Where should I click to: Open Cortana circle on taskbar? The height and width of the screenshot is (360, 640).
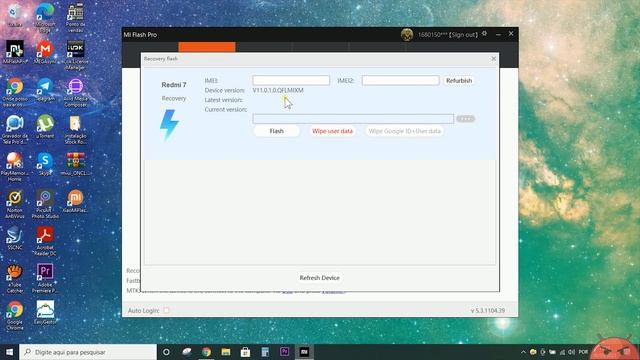[x=166, y=352]
